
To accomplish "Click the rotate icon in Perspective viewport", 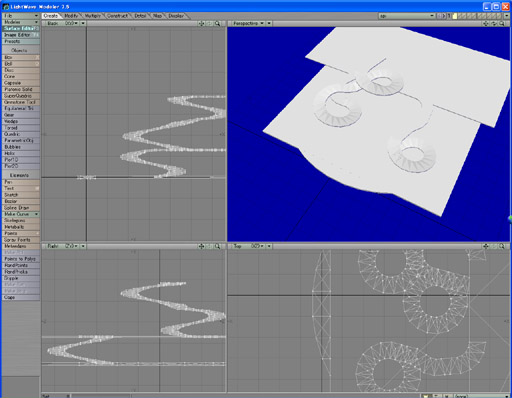I will (494, 23).
